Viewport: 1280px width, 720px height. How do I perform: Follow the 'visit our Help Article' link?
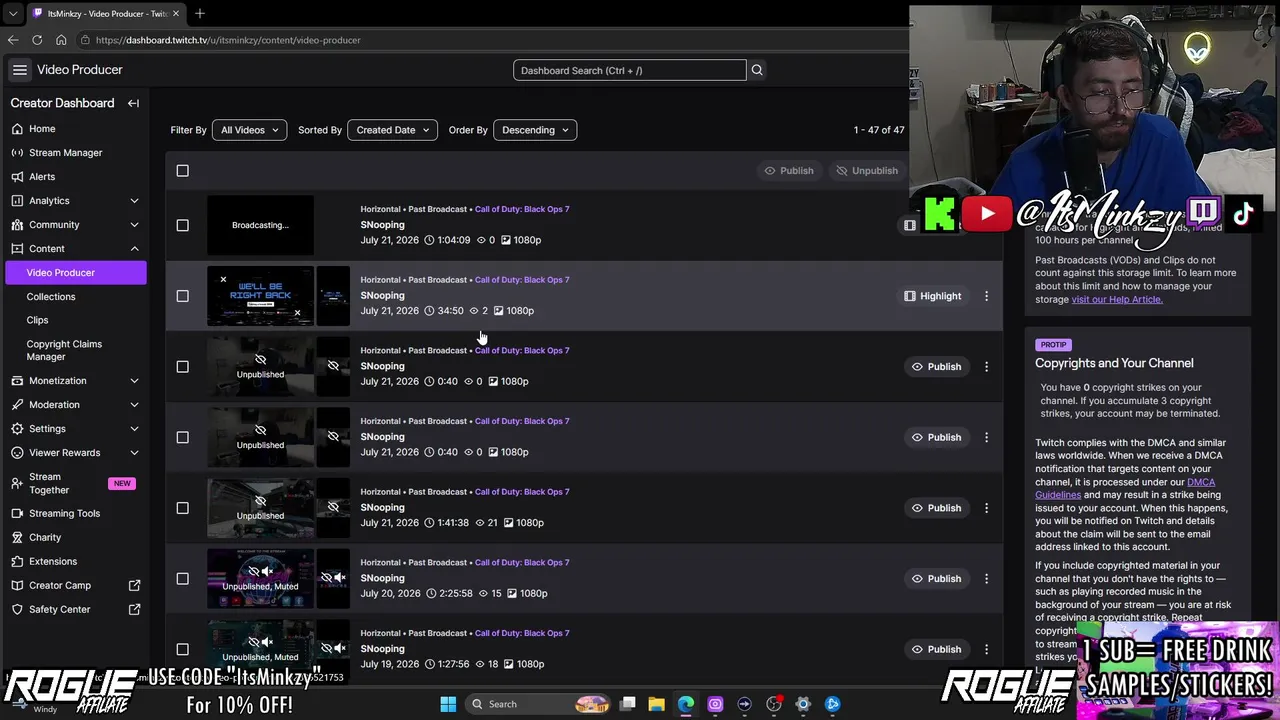(x=1117, y=299)
